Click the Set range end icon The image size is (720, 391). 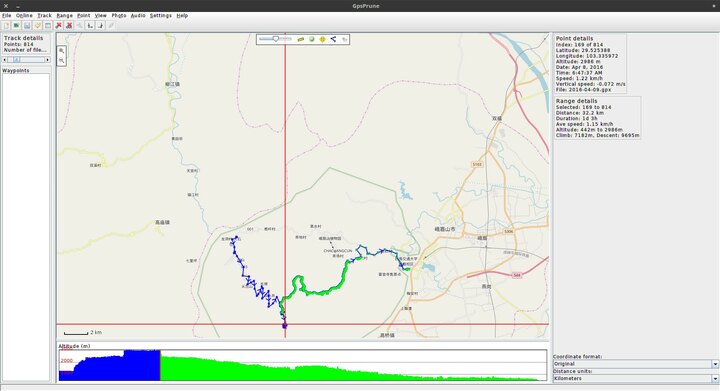point(100,26)
